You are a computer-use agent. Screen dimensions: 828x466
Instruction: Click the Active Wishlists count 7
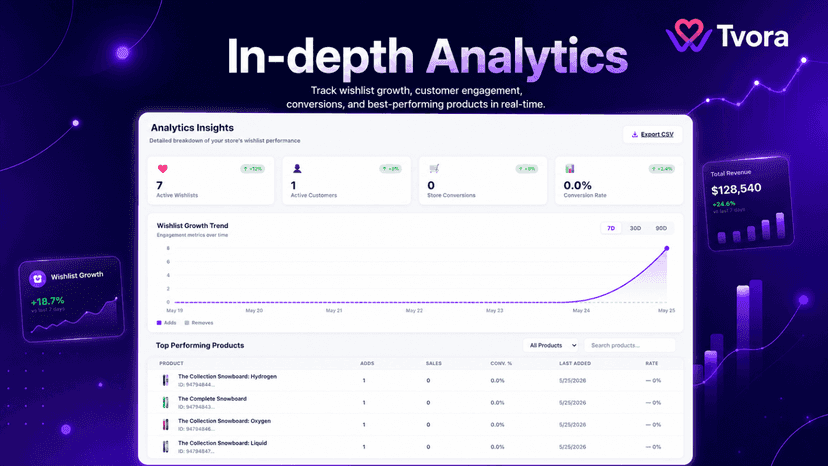click(159, 185)
